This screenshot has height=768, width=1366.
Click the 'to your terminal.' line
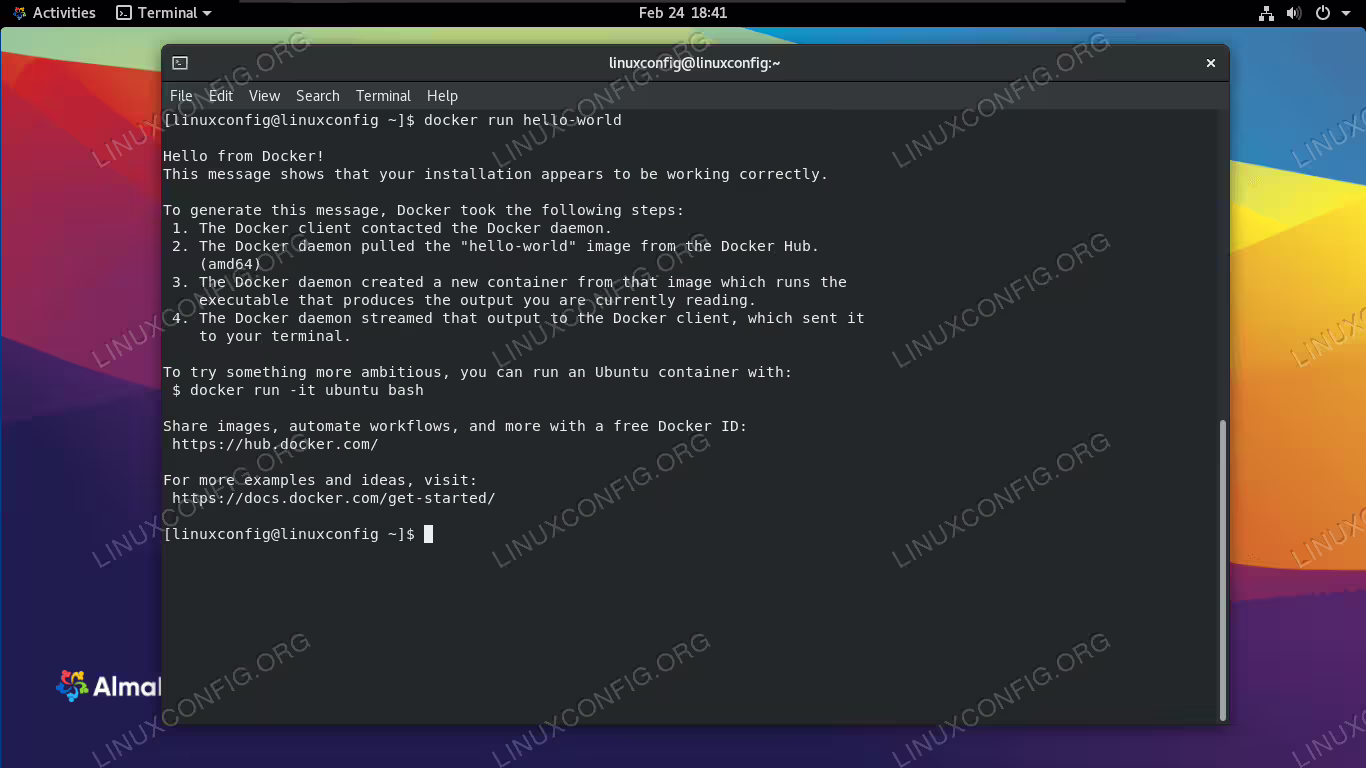(275, 336)
